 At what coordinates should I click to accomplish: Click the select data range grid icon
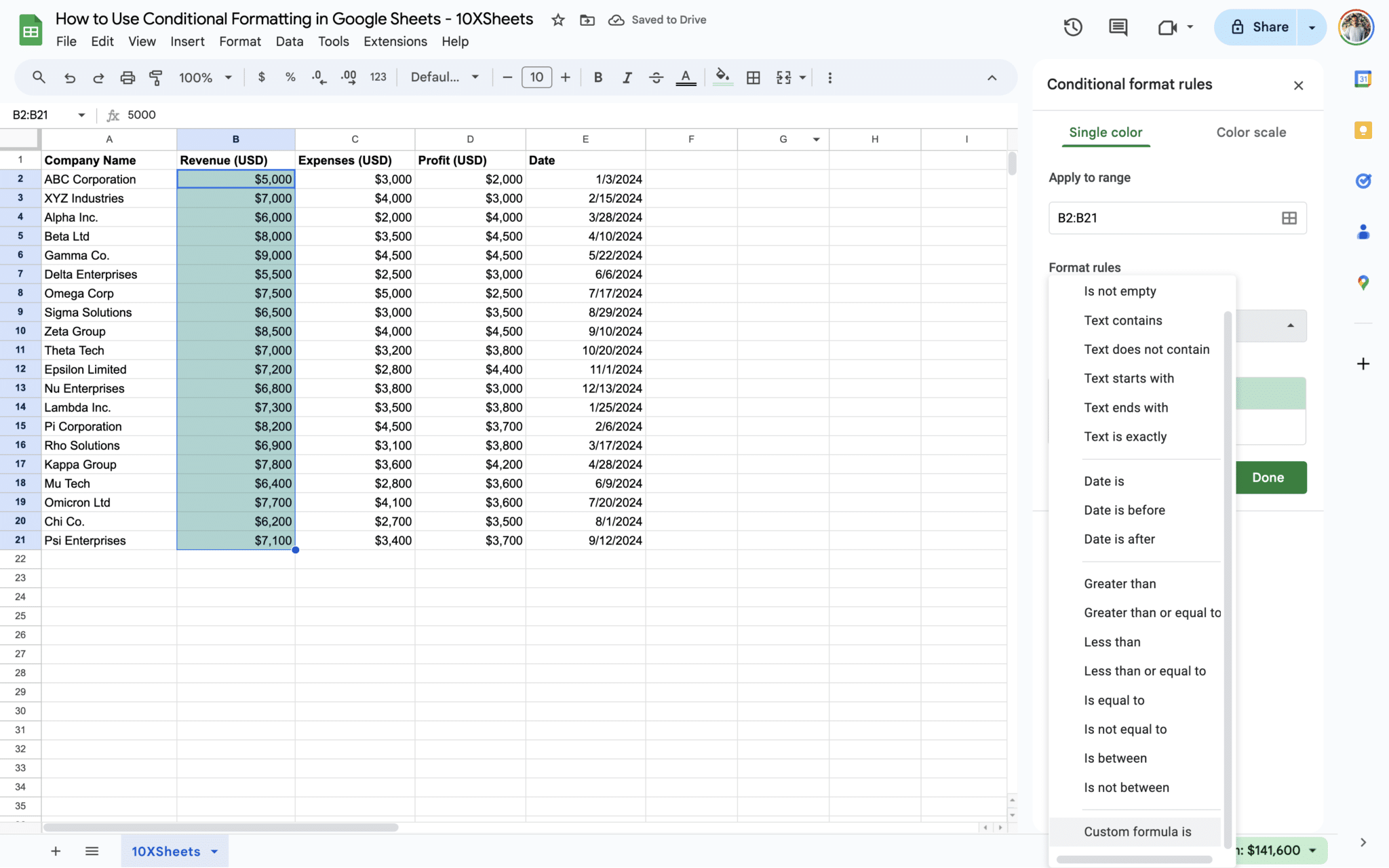[1289, 218]
